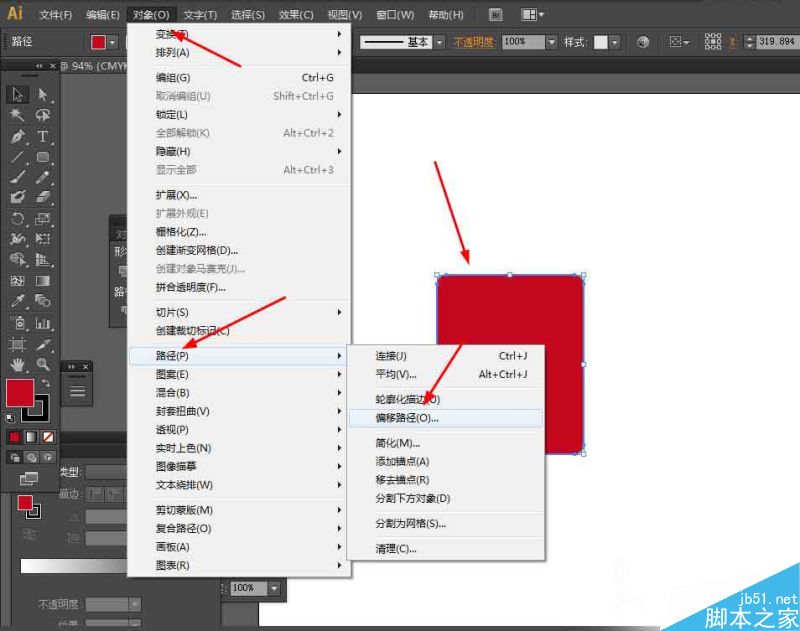800x631 pixels.
Task: Open the 样式 style dropdown
Action: tap(615, 42)
